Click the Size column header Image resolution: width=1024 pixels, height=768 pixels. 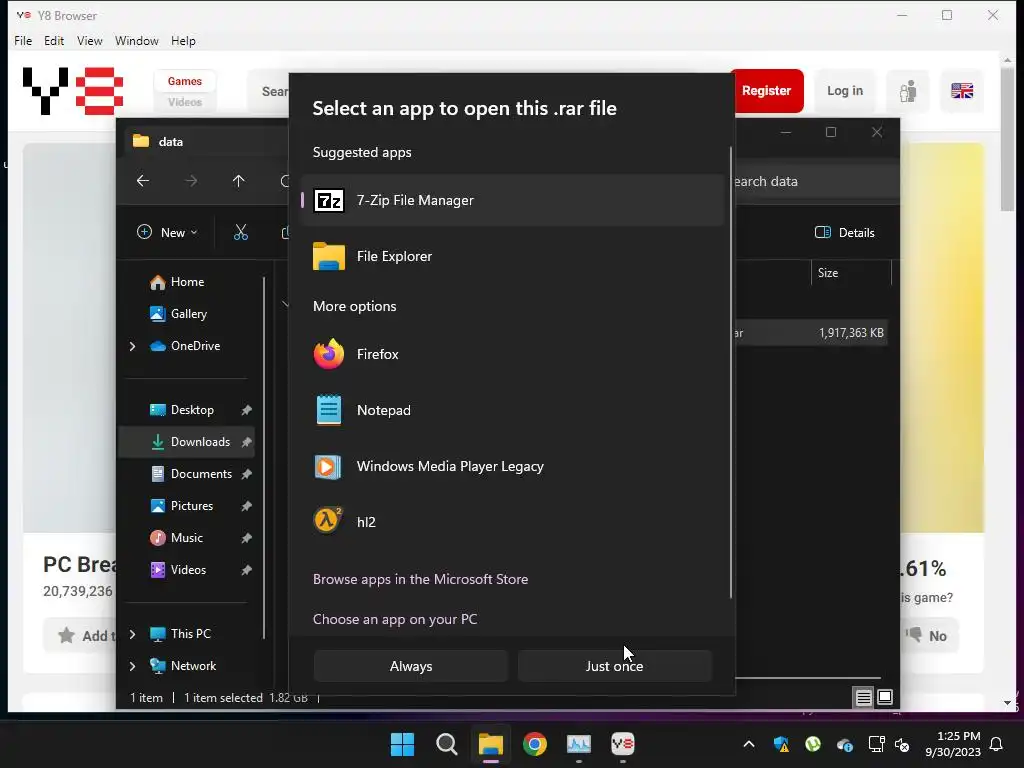pyautogui.click(x=851, y=273)
